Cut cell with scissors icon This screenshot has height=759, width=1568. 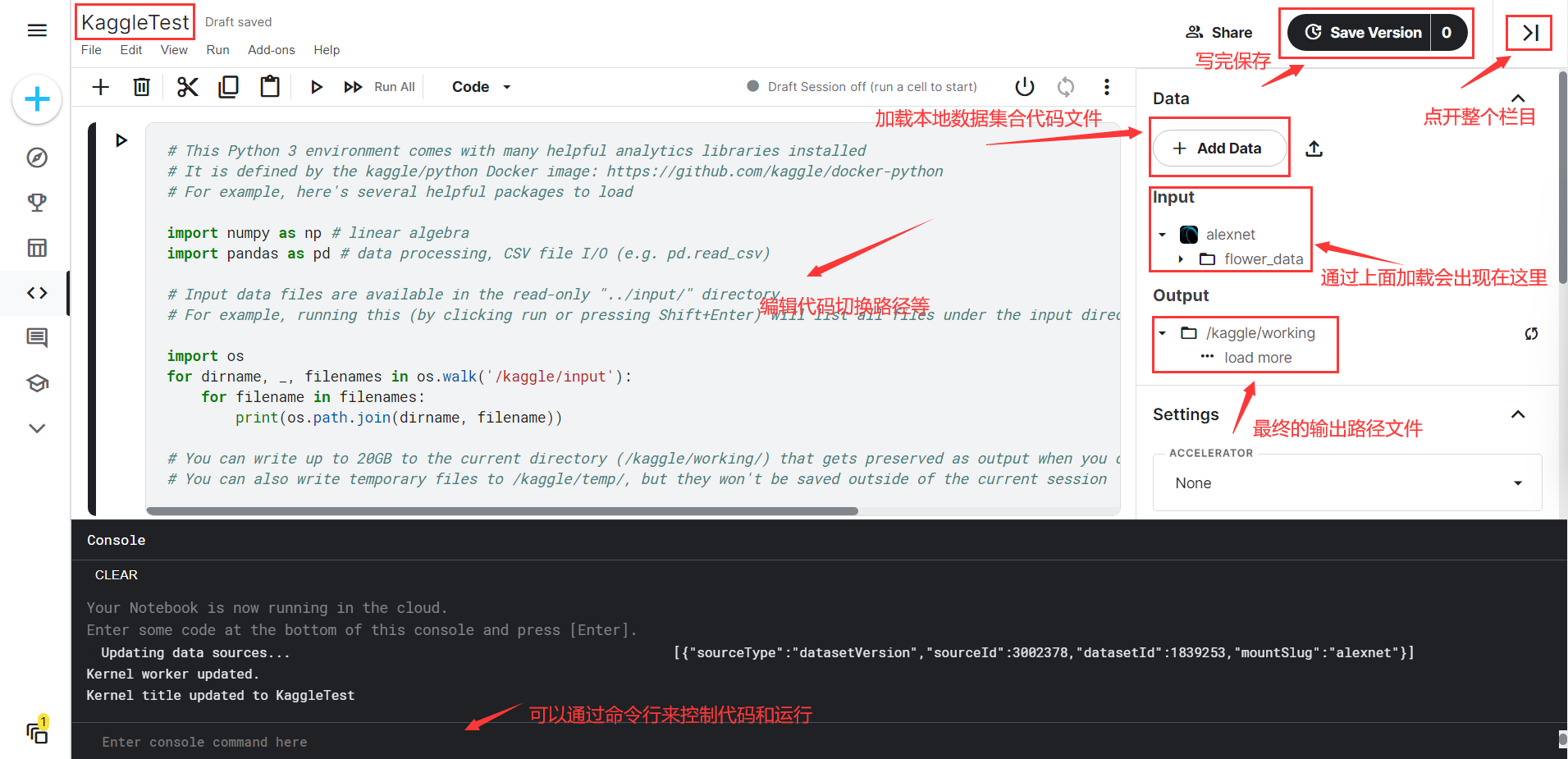coord(187,87)
